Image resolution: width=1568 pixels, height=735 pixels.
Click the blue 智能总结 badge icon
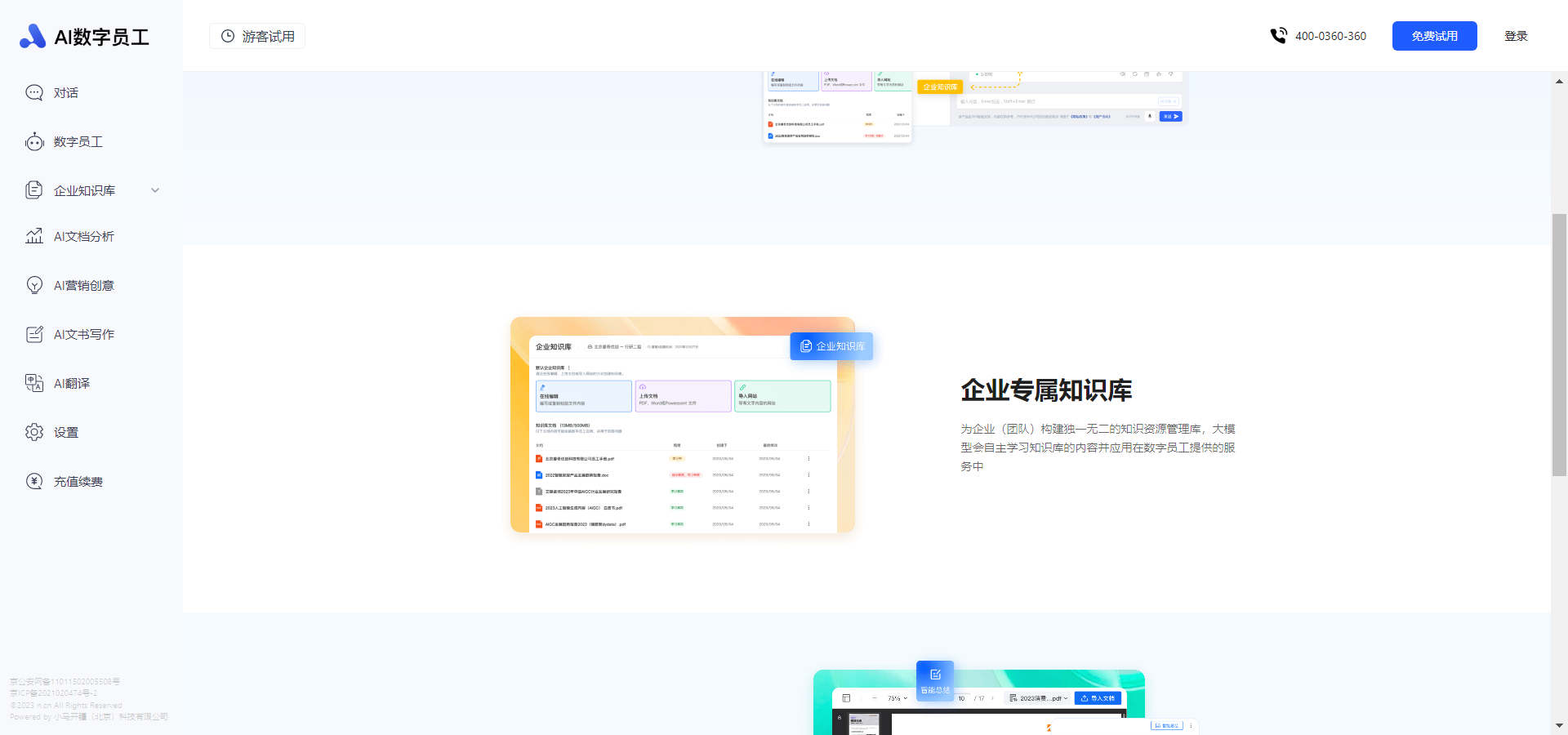pyautogui.click(x=935, y=679)
